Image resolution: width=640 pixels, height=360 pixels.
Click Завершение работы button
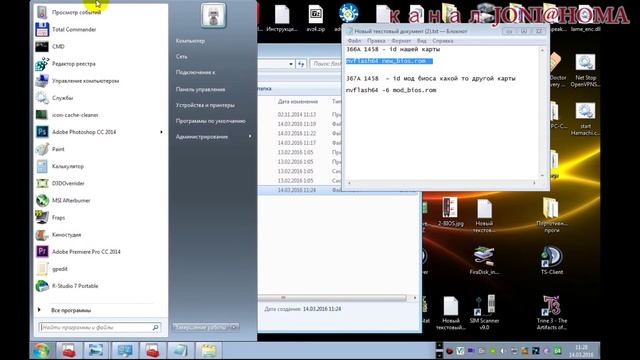click(201, 327)
